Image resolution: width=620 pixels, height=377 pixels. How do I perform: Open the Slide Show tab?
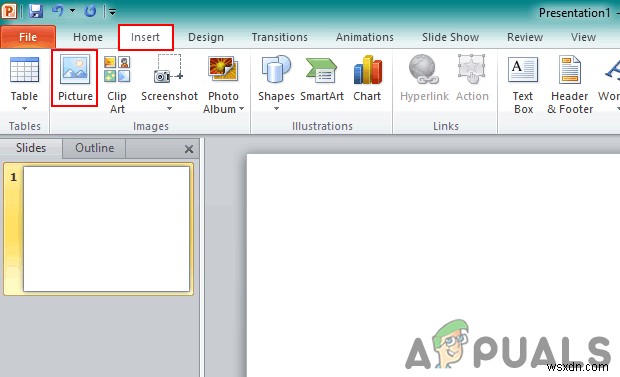(x=450, y=37)
